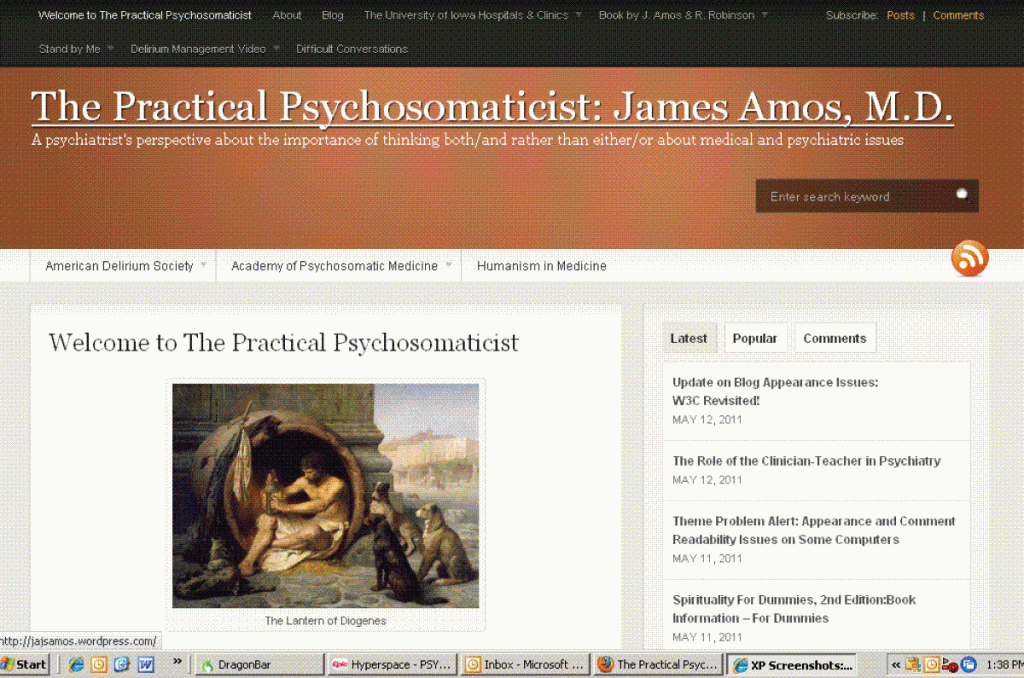The height and width of the screenshot is (678, 1024).
Task: Expand Delirium Management Video dropdown arrow
Action: click(x=276, y=48)
